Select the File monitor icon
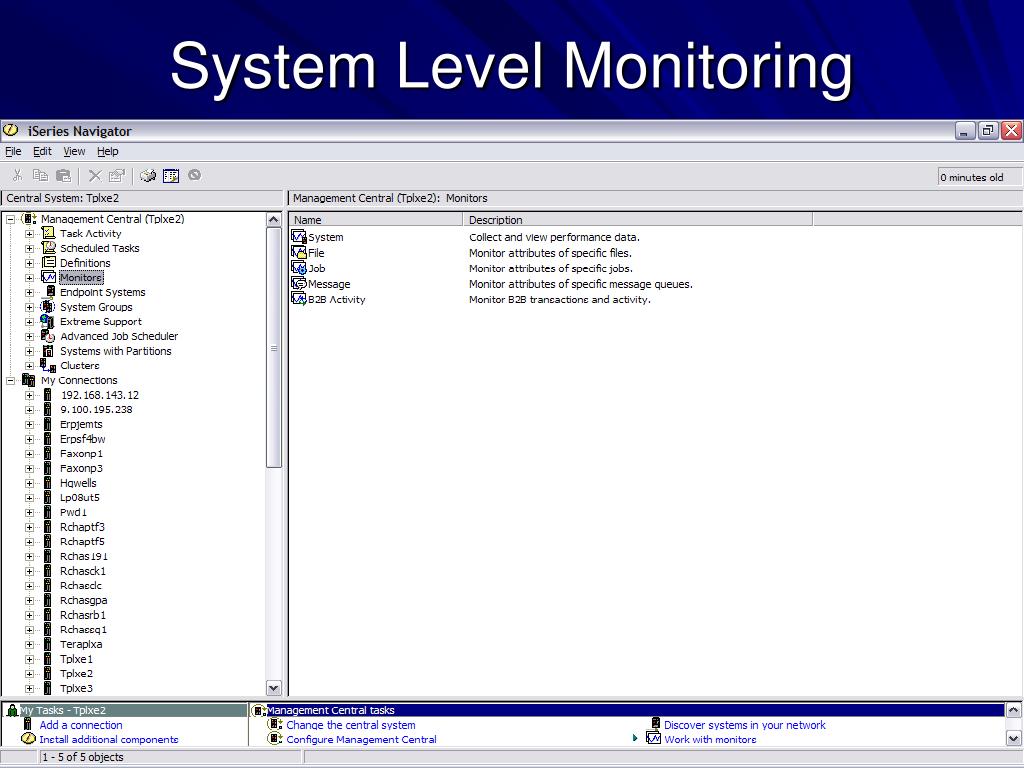This screenshot has width=1024, height=768. (x=299, y=253)
